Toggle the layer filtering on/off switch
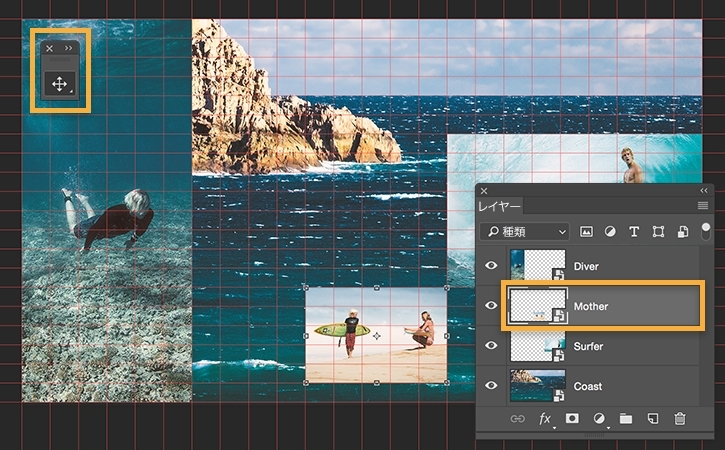The height and width of the screenshot is (450, 725). click(x=706, y=231)
